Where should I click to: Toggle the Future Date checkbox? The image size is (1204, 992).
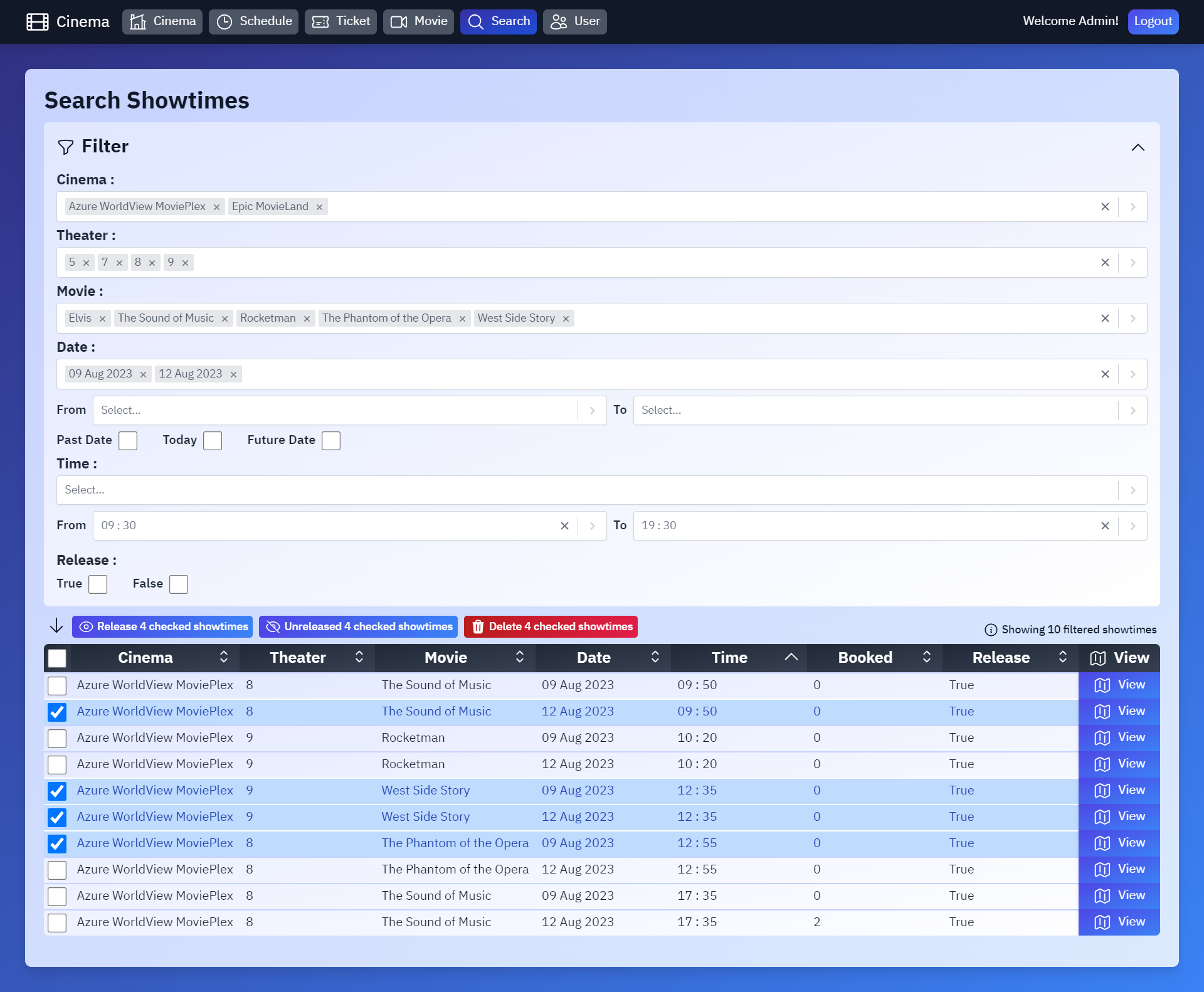coord(331,441)
